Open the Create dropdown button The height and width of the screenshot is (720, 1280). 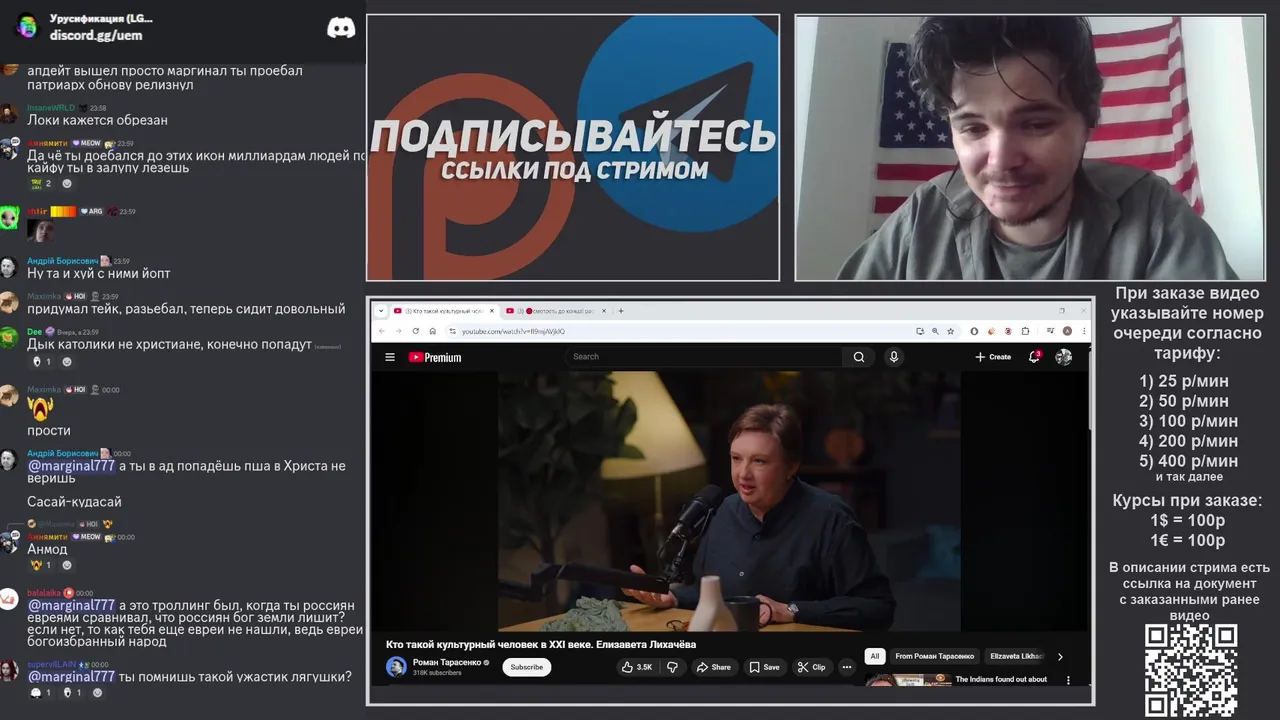[993, 357]
